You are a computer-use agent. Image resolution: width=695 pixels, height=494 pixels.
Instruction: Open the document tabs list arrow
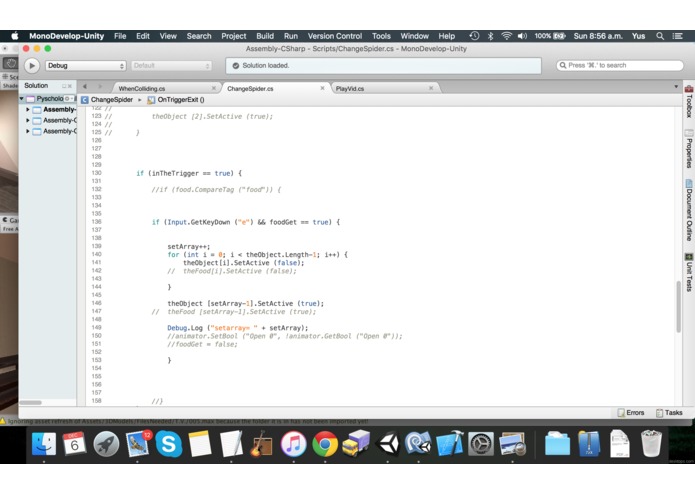(x=676, y=86)
